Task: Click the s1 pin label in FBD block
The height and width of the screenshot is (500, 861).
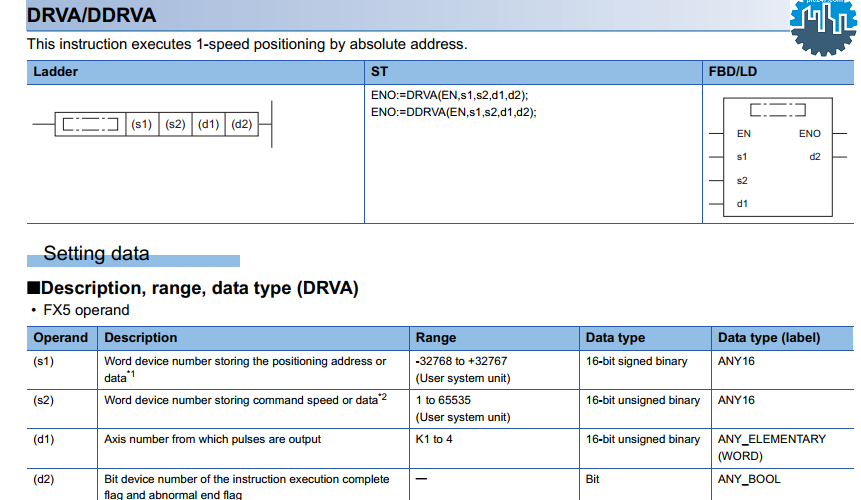Action: 742,157
